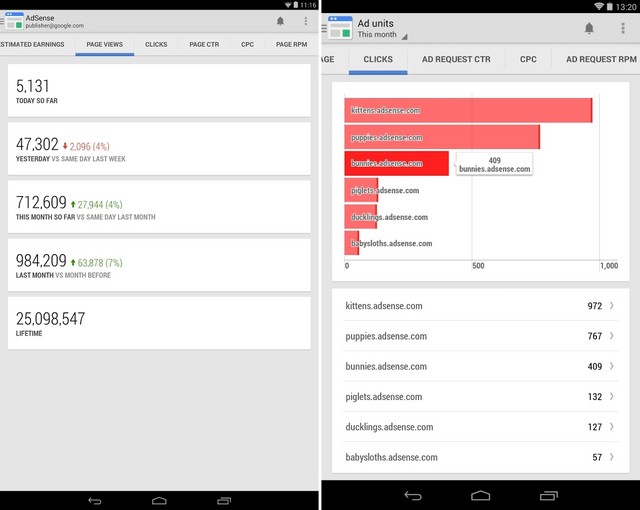Open notifications bell in AdSense left screen
640x510 pixels.
(280, 21)
